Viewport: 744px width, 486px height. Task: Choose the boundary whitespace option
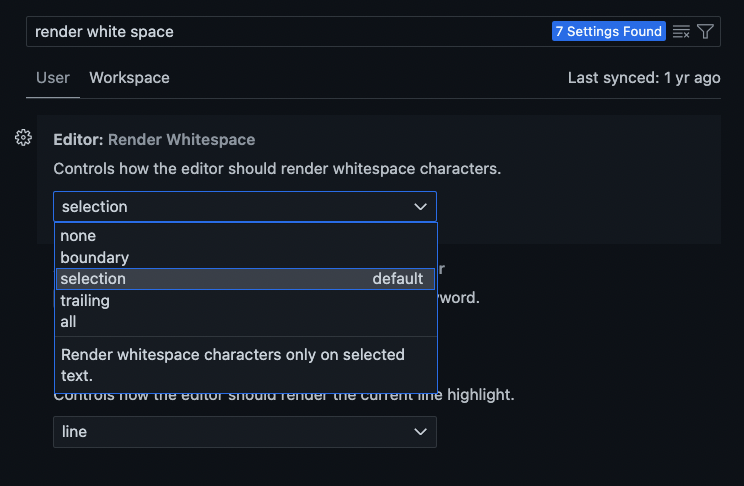pyautogui.click(x=94, y=257)
